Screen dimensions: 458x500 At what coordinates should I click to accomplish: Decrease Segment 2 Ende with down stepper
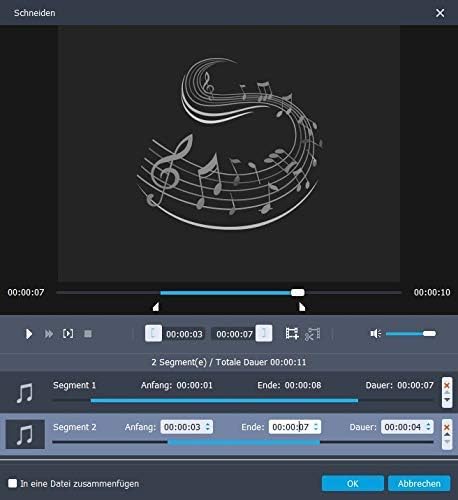click(316, 430)
